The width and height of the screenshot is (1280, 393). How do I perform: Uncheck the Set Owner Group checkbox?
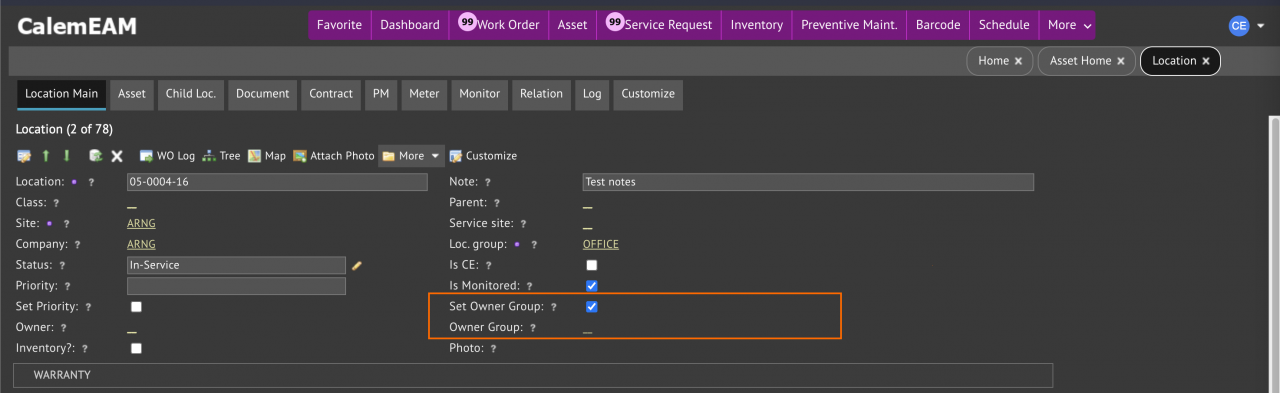(x=591, y=307)
